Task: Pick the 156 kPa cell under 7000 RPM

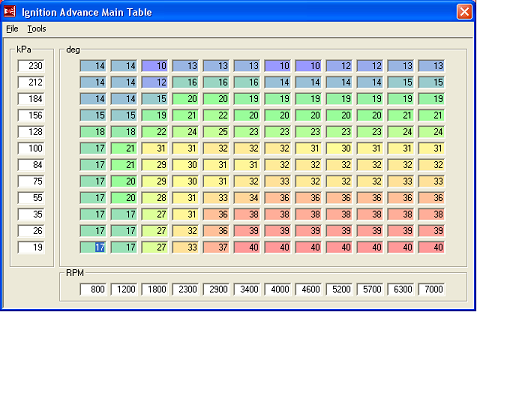Action: click(432, 115)
